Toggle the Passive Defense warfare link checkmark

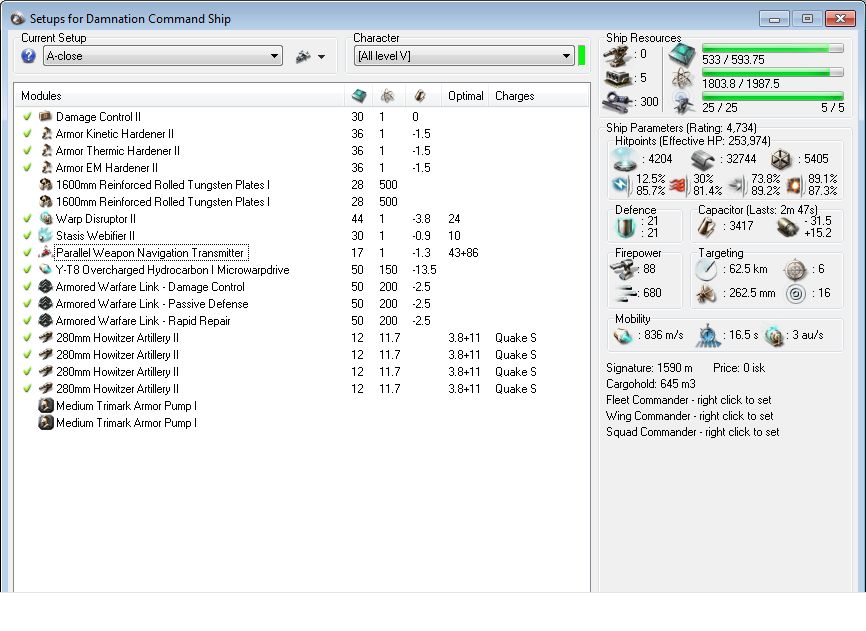pos(27,304)
